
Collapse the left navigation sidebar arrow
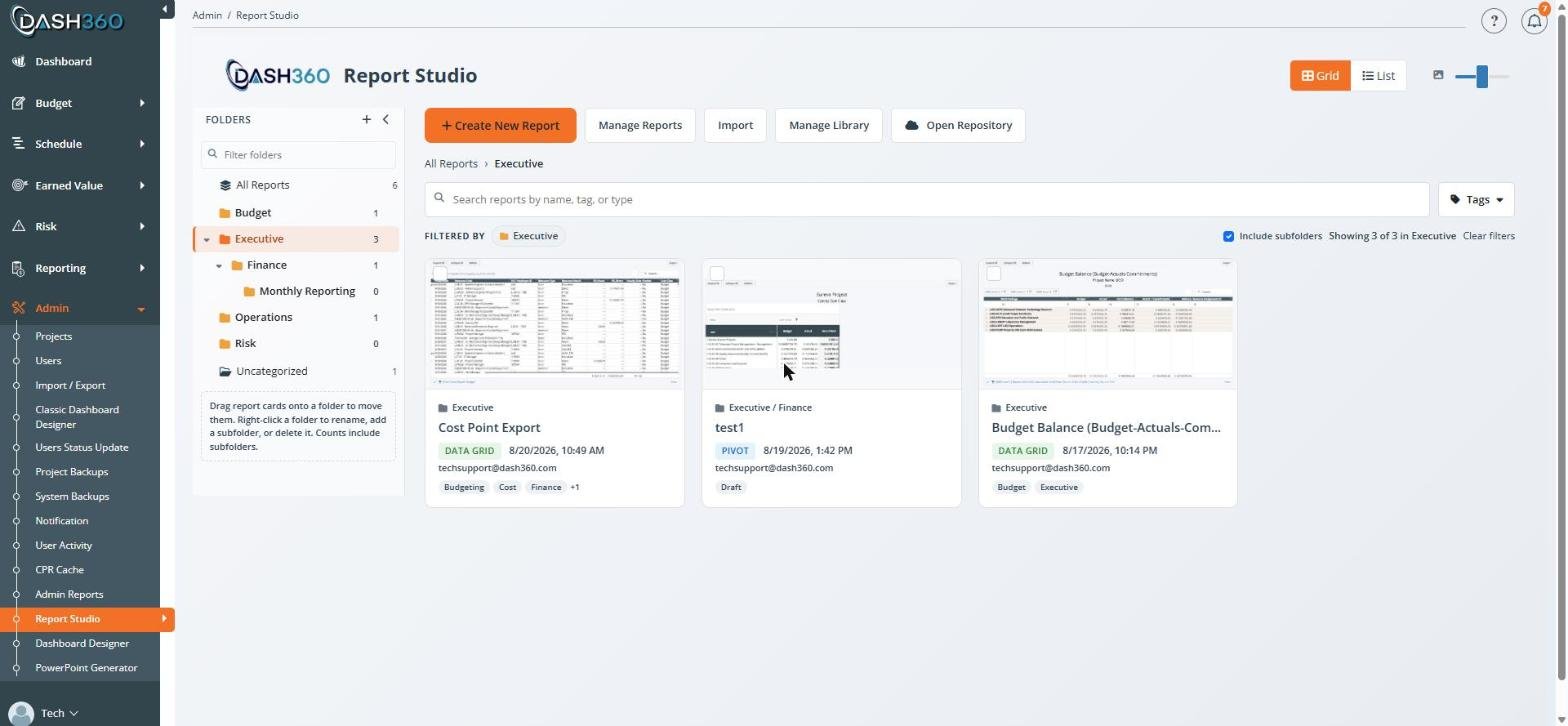(165, 9)
